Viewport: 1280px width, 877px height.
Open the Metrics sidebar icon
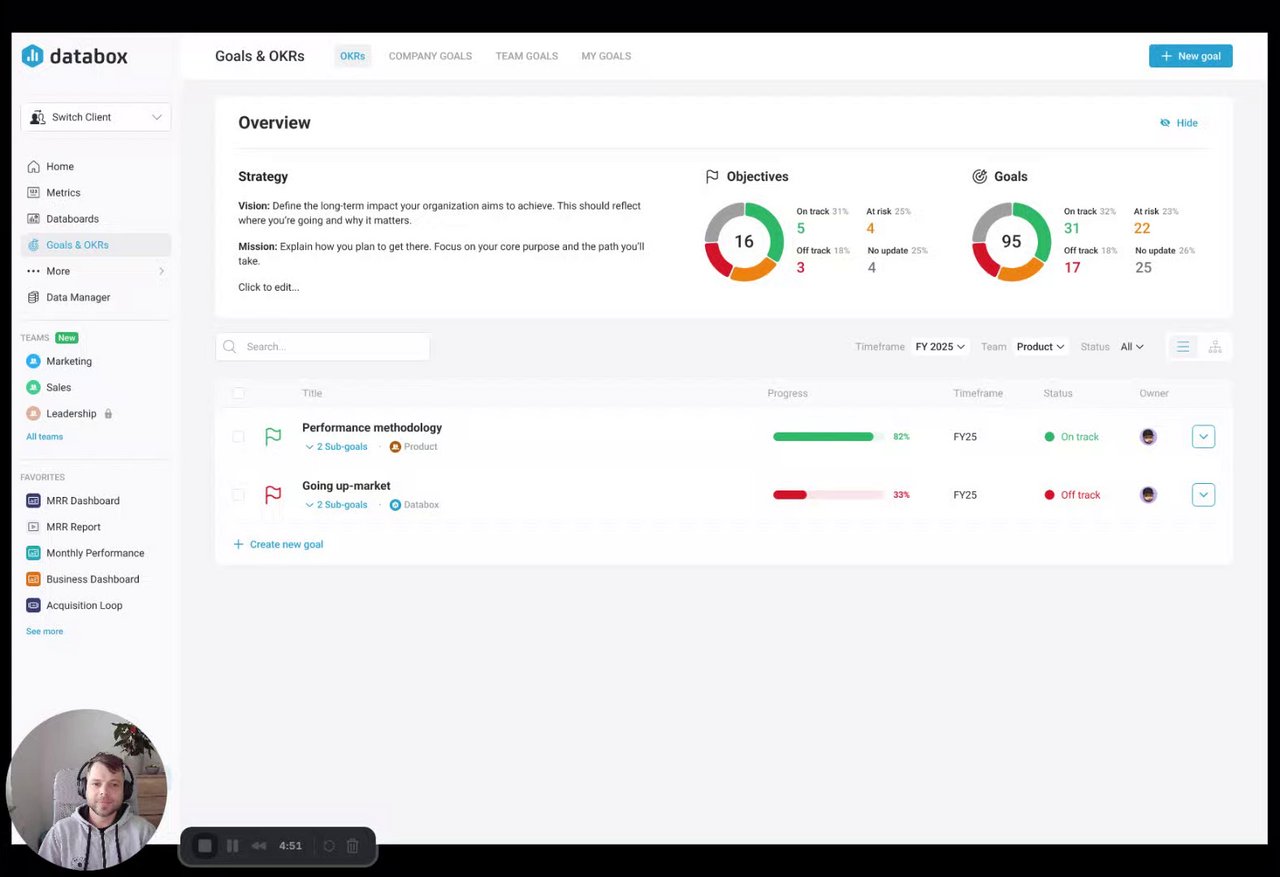click(x=33, y=193)
